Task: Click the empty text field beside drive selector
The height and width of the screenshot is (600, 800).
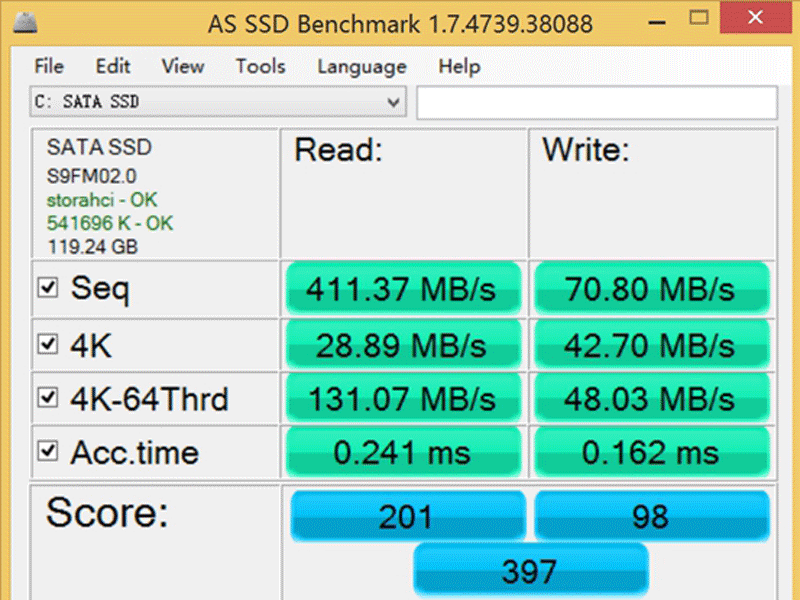Action: point(597,102)
